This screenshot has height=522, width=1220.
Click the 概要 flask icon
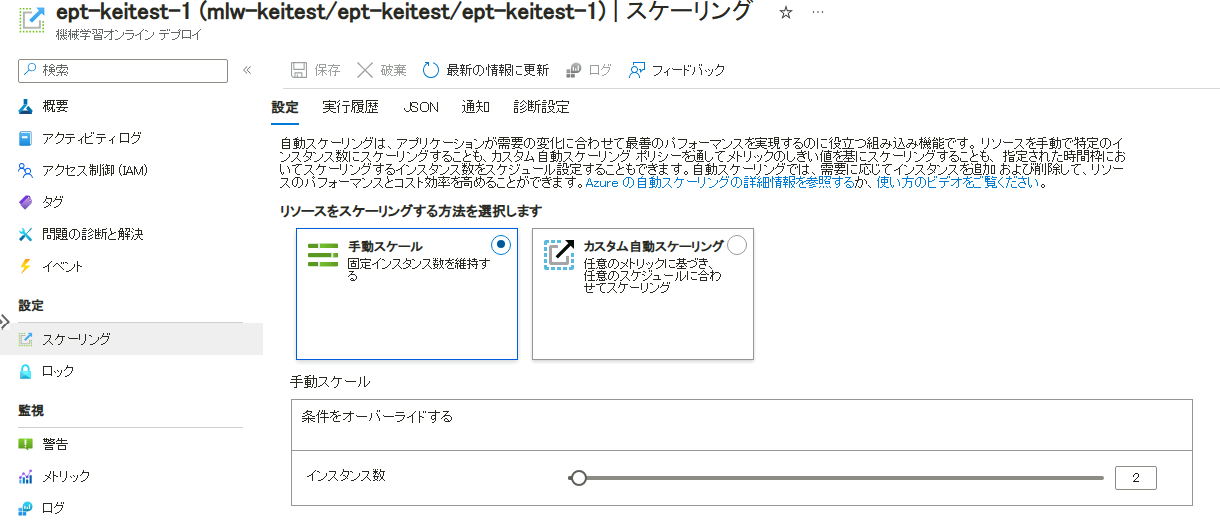27,106
